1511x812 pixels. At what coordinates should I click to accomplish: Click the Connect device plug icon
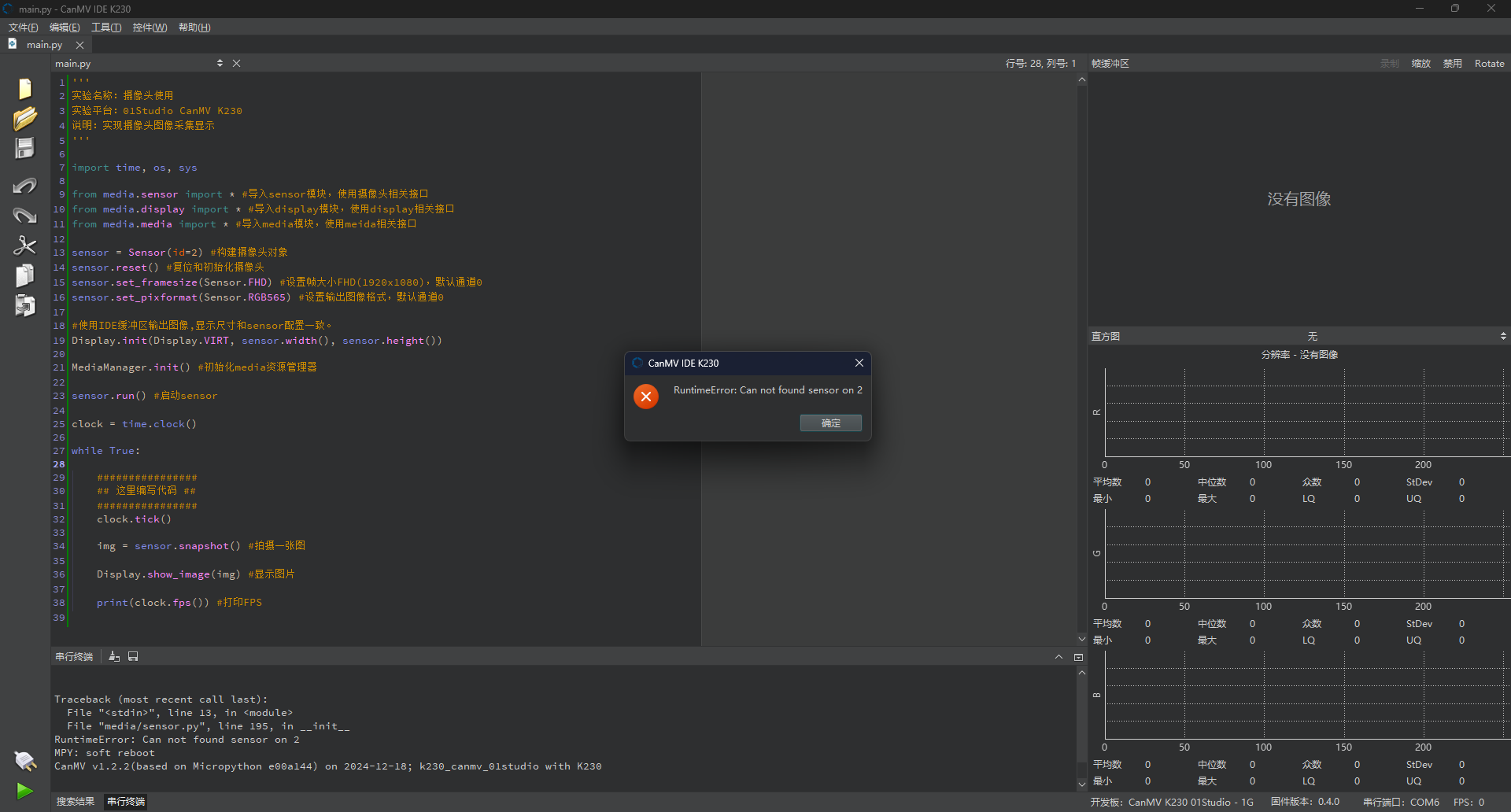(x=24, y=761)
